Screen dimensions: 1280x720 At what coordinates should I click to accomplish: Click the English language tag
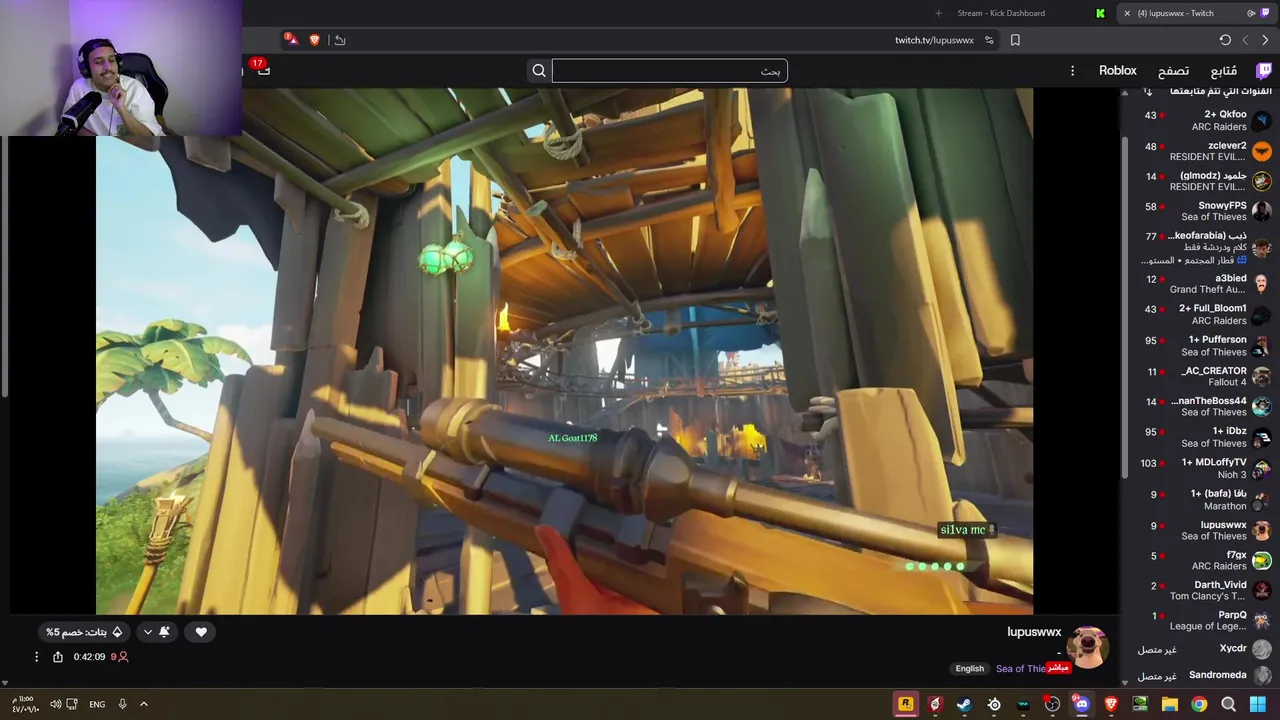pos(969,669)
